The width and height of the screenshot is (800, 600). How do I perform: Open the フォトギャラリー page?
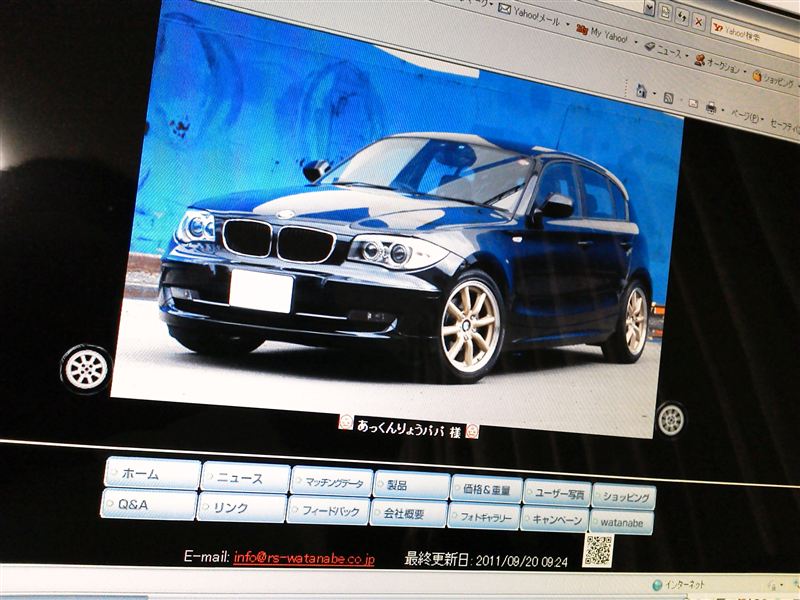click(484, 516)
